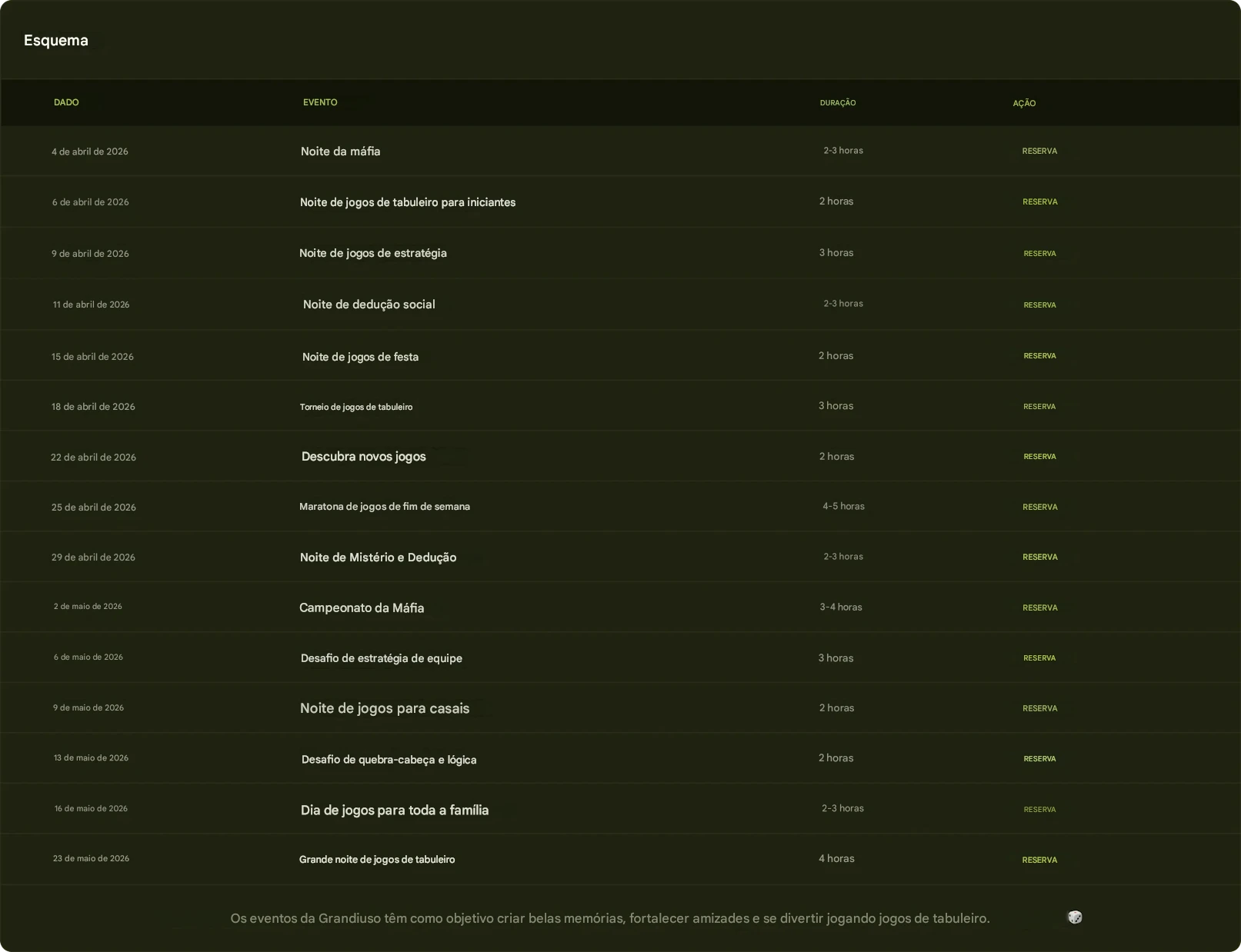
Task: Click date 11 de abril de 2026
Action: coord(91,305)
